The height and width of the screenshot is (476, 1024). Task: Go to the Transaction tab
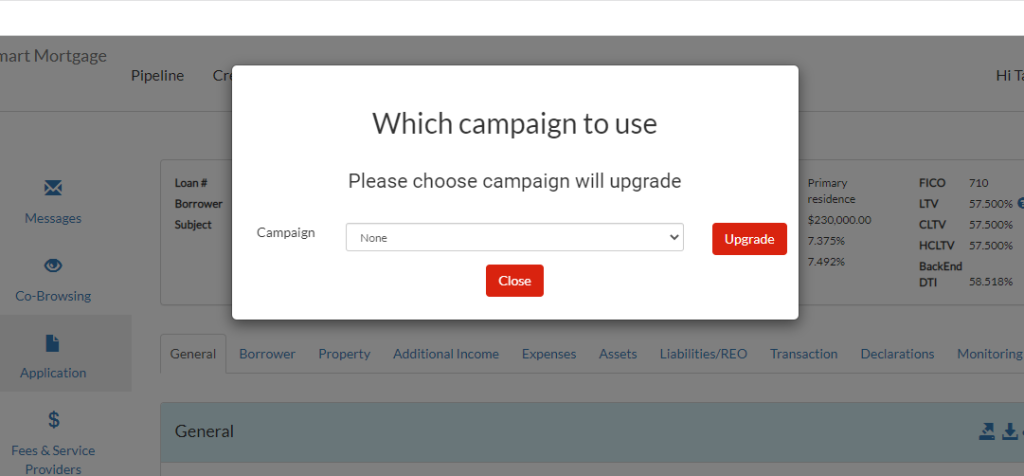pyautogui.click(x=803, y=354)
